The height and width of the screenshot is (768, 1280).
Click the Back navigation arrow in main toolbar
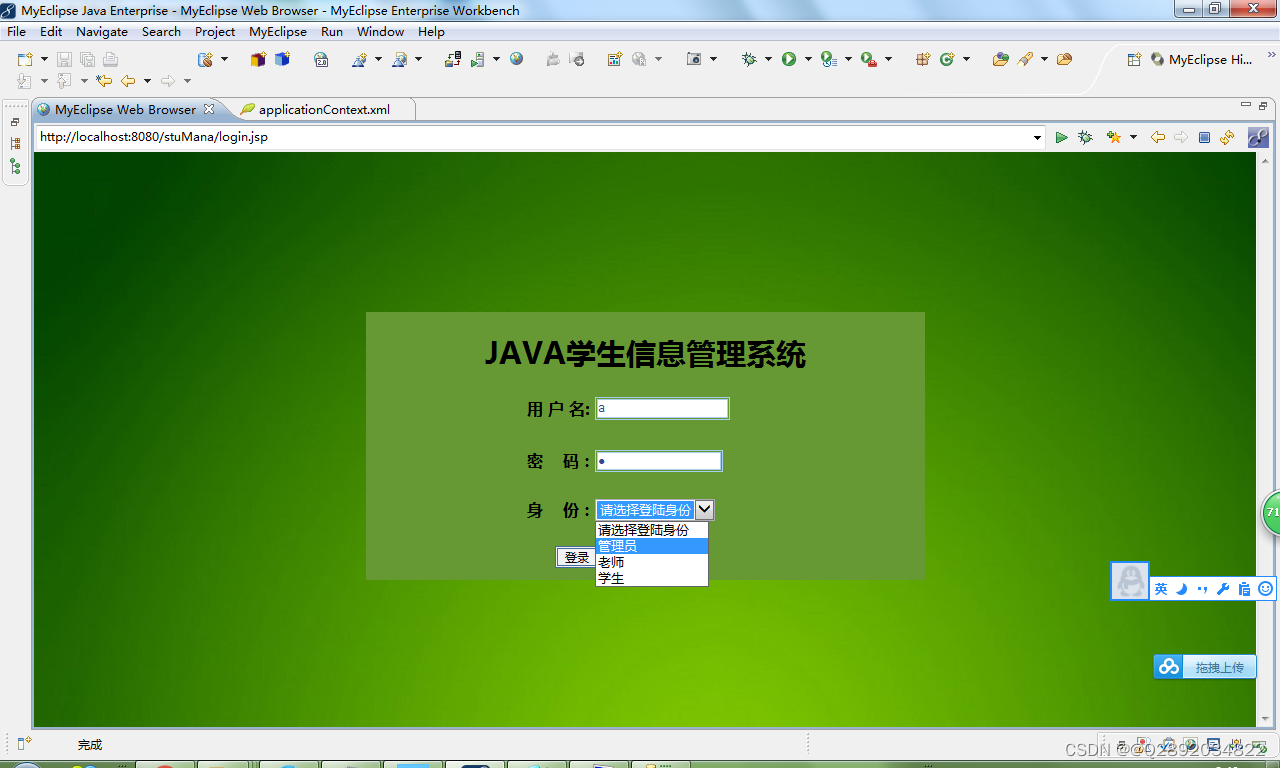128,81
